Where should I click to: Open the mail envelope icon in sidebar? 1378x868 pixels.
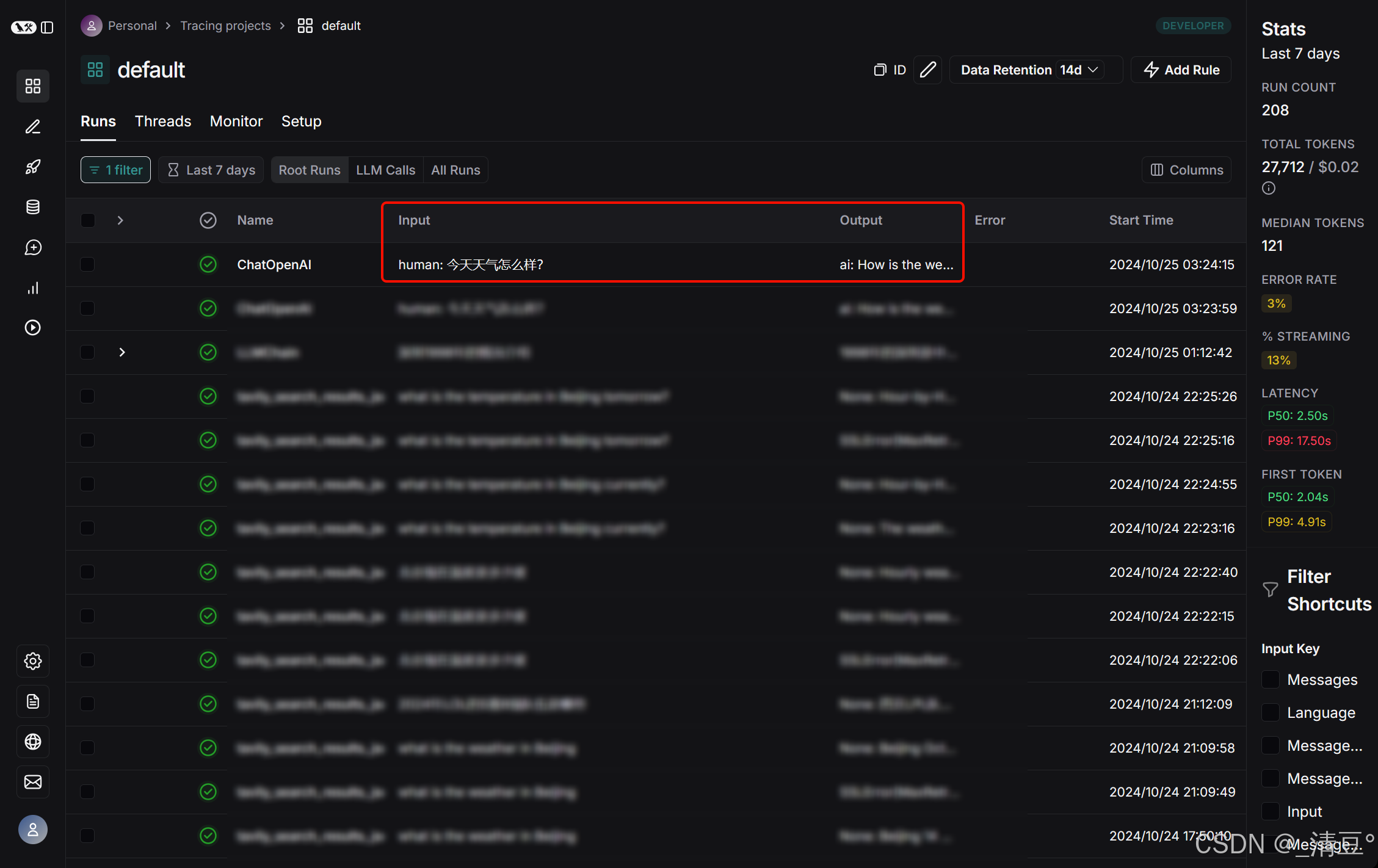(x=33, y=782)
